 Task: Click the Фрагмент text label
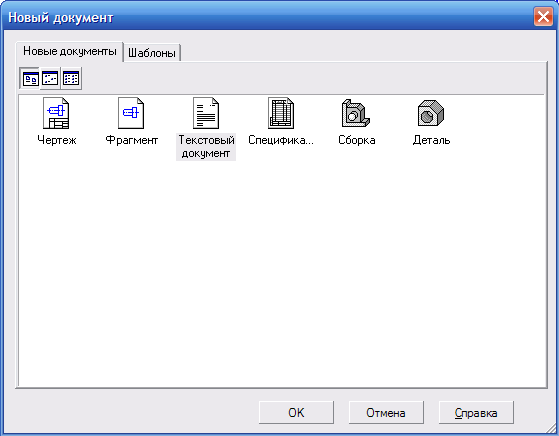tap(132, 140)
